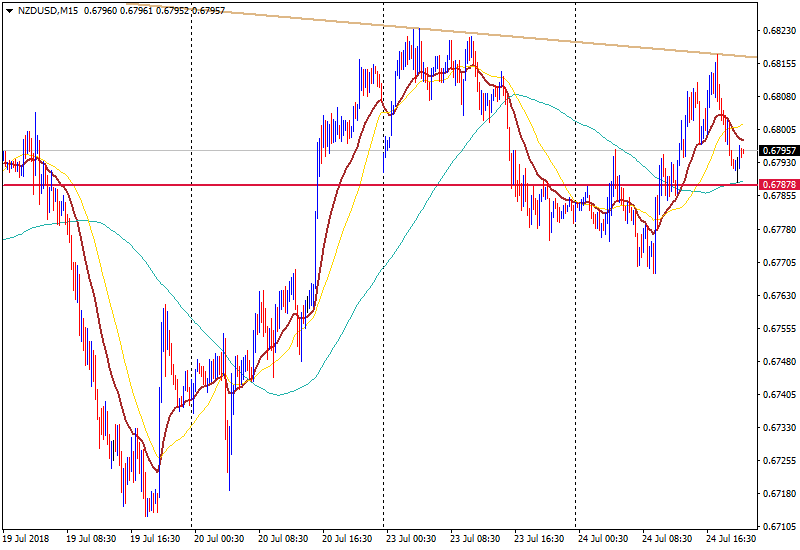Click price axis value 0.67105
Viewport: 800px width, 550px height.
coord(779,526)
